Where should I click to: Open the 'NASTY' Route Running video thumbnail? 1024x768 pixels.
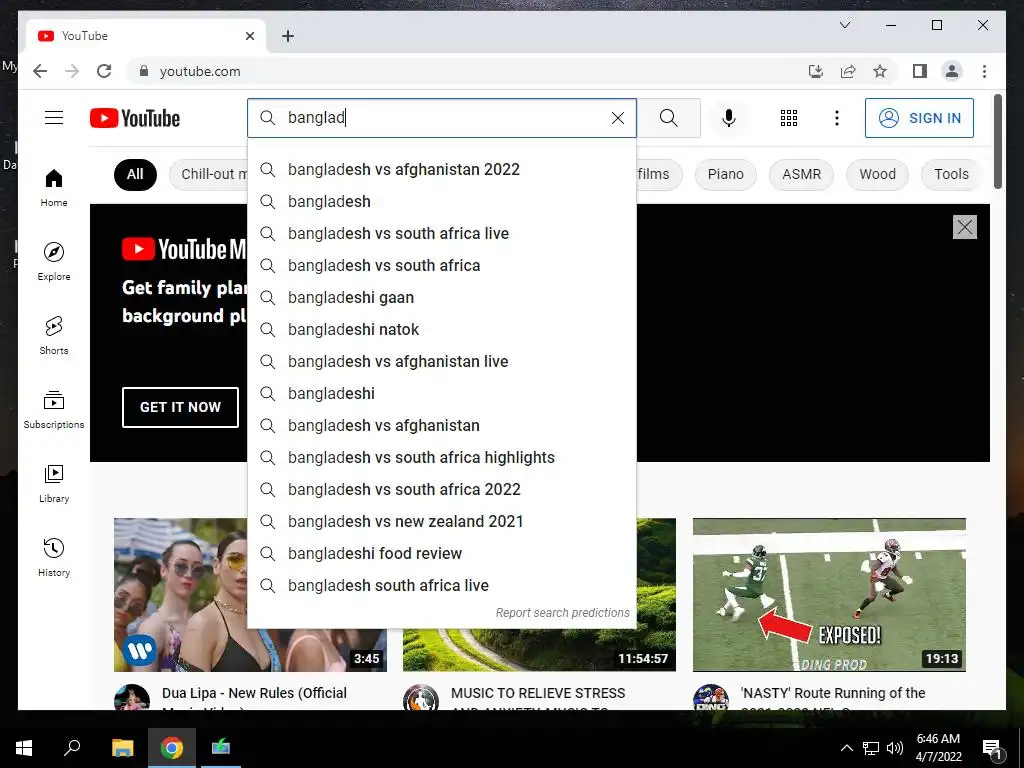(829, 595)
